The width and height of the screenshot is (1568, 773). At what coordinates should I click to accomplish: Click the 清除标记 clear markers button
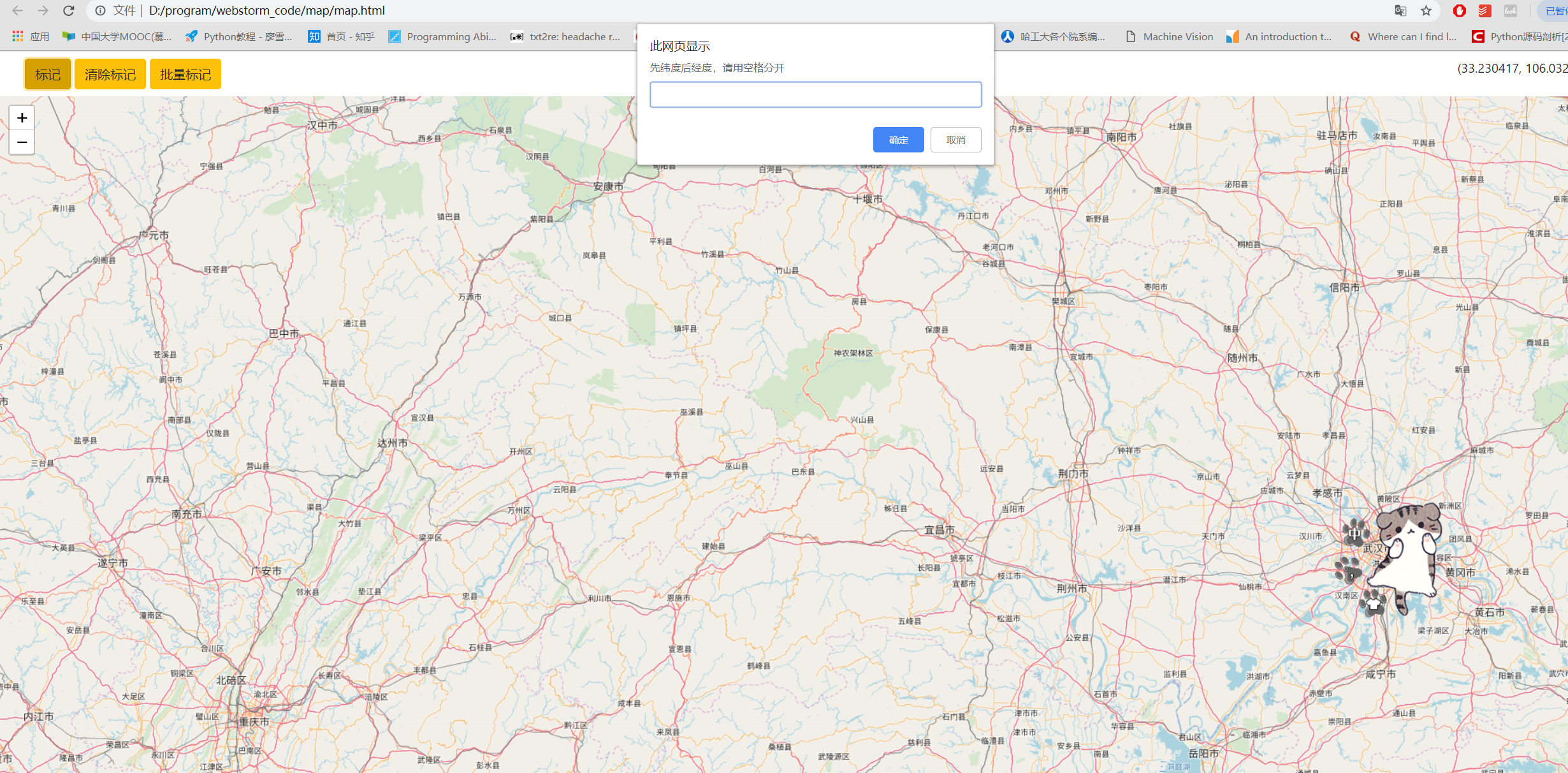tap(110, 75)
